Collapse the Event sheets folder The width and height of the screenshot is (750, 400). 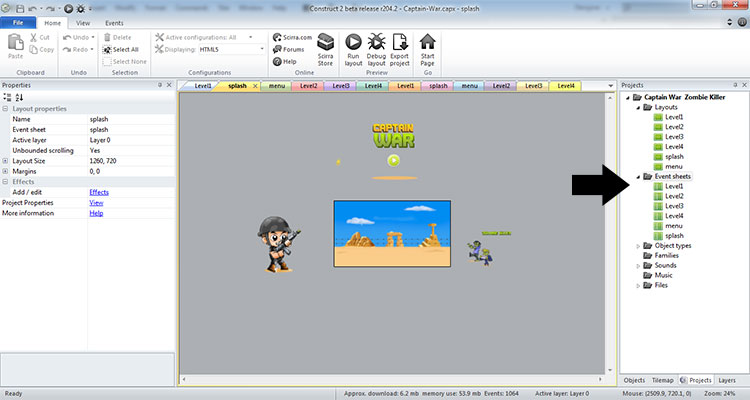(x=638, y=176)
